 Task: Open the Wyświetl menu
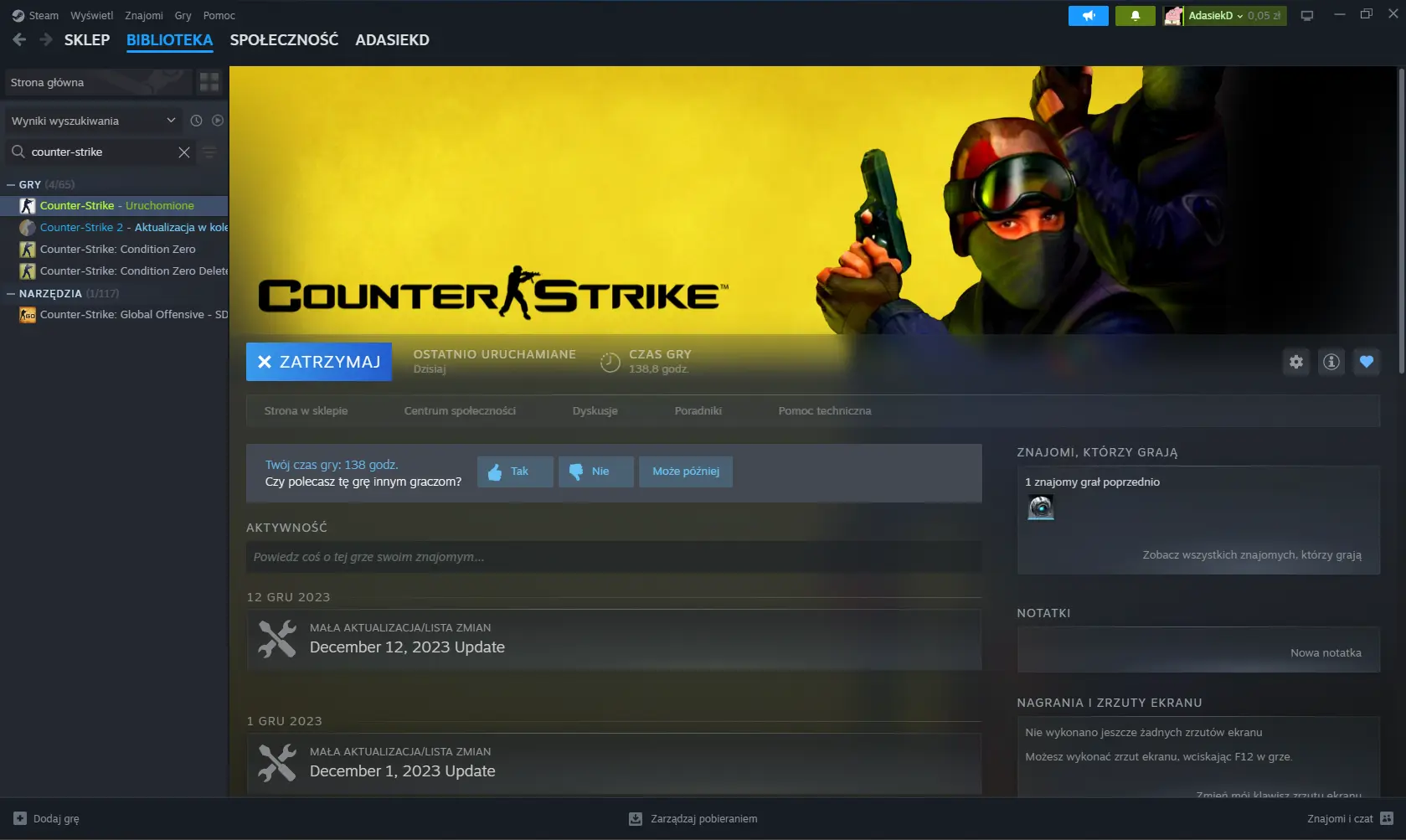tap(92, 15)
